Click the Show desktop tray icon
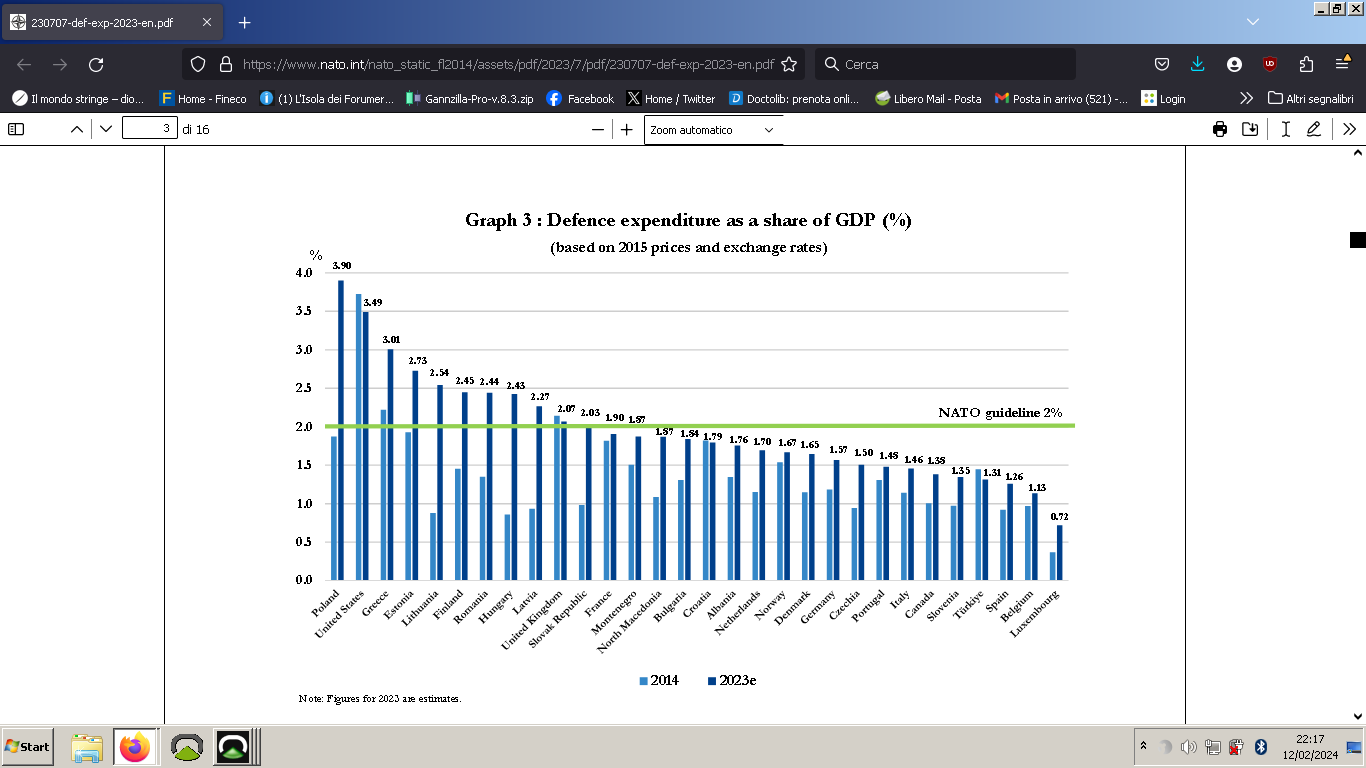The image size is (1366, 768). (1354, 746)
